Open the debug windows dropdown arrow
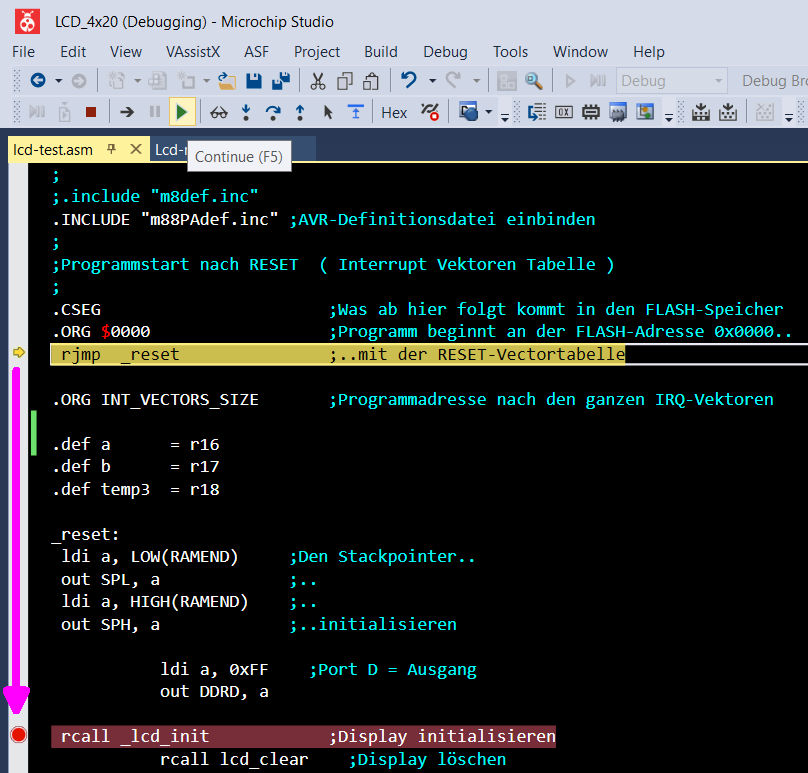This screenshot has width=808, height=773. [x=489, y=112]
